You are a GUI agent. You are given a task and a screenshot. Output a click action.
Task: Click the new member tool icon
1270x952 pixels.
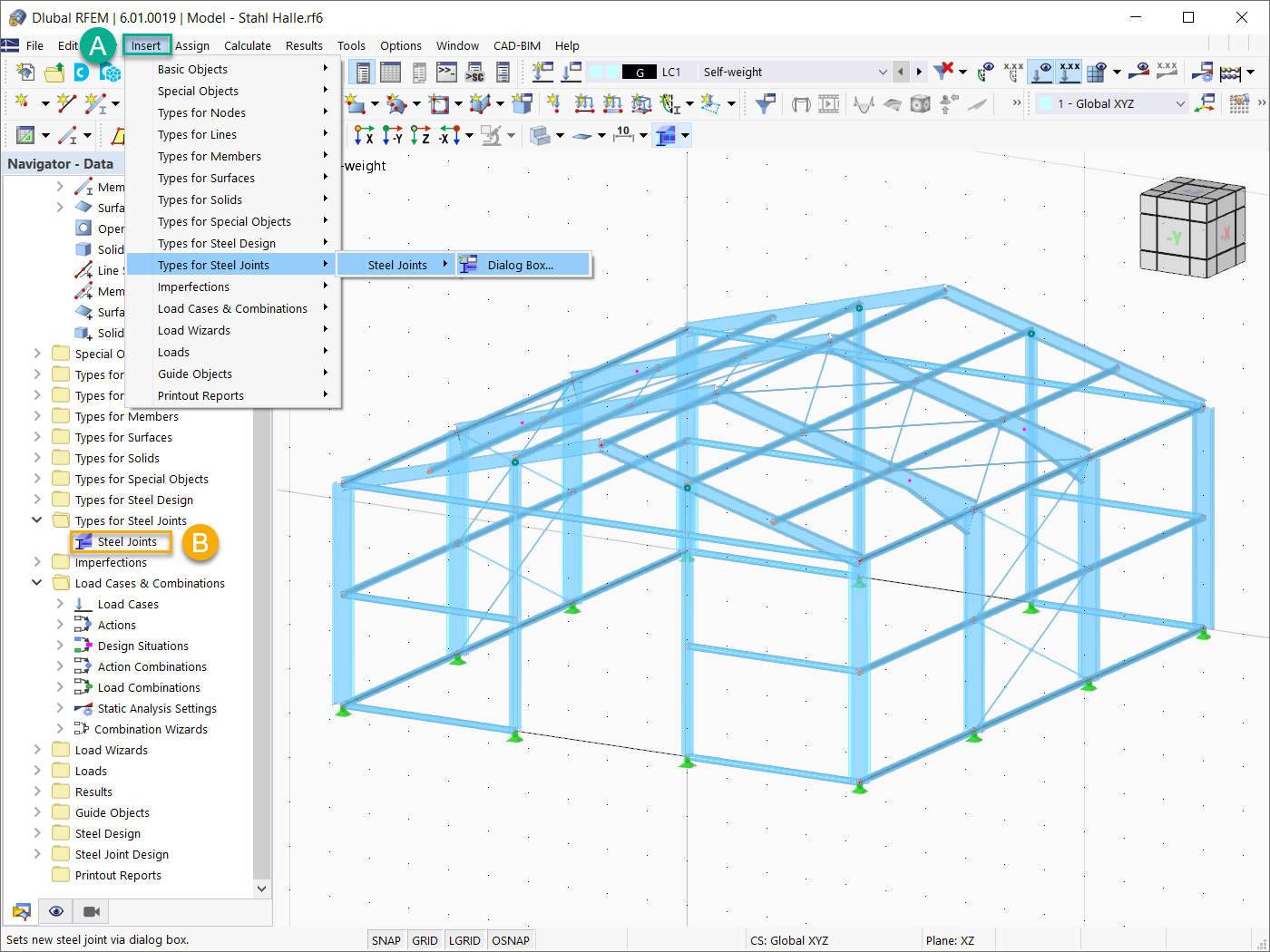coord(95,103)
